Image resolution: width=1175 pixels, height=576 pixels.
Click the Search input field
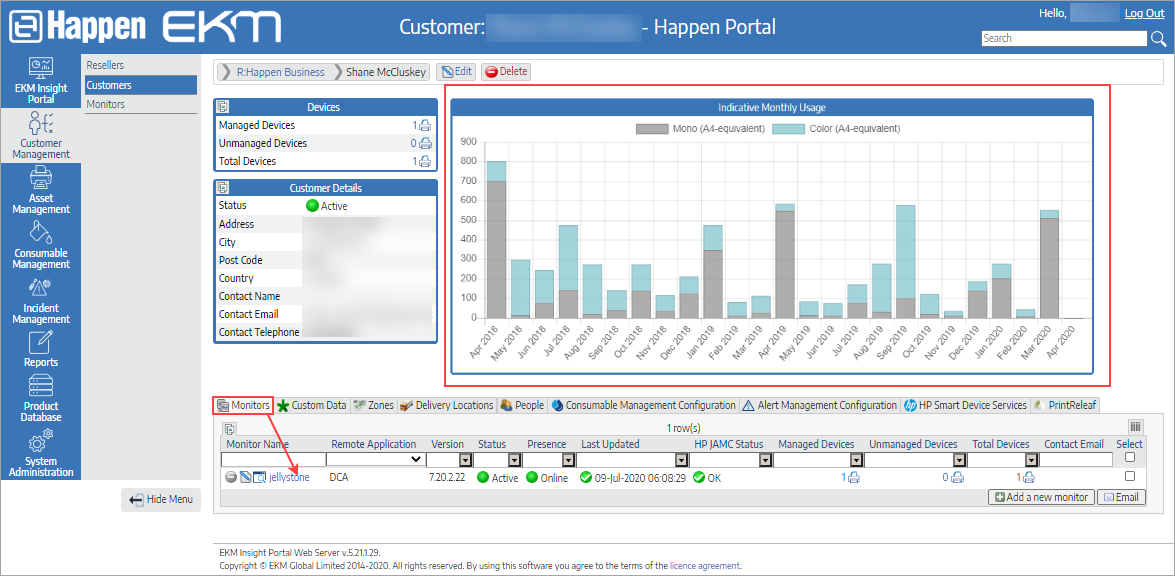pos(1063,39)
